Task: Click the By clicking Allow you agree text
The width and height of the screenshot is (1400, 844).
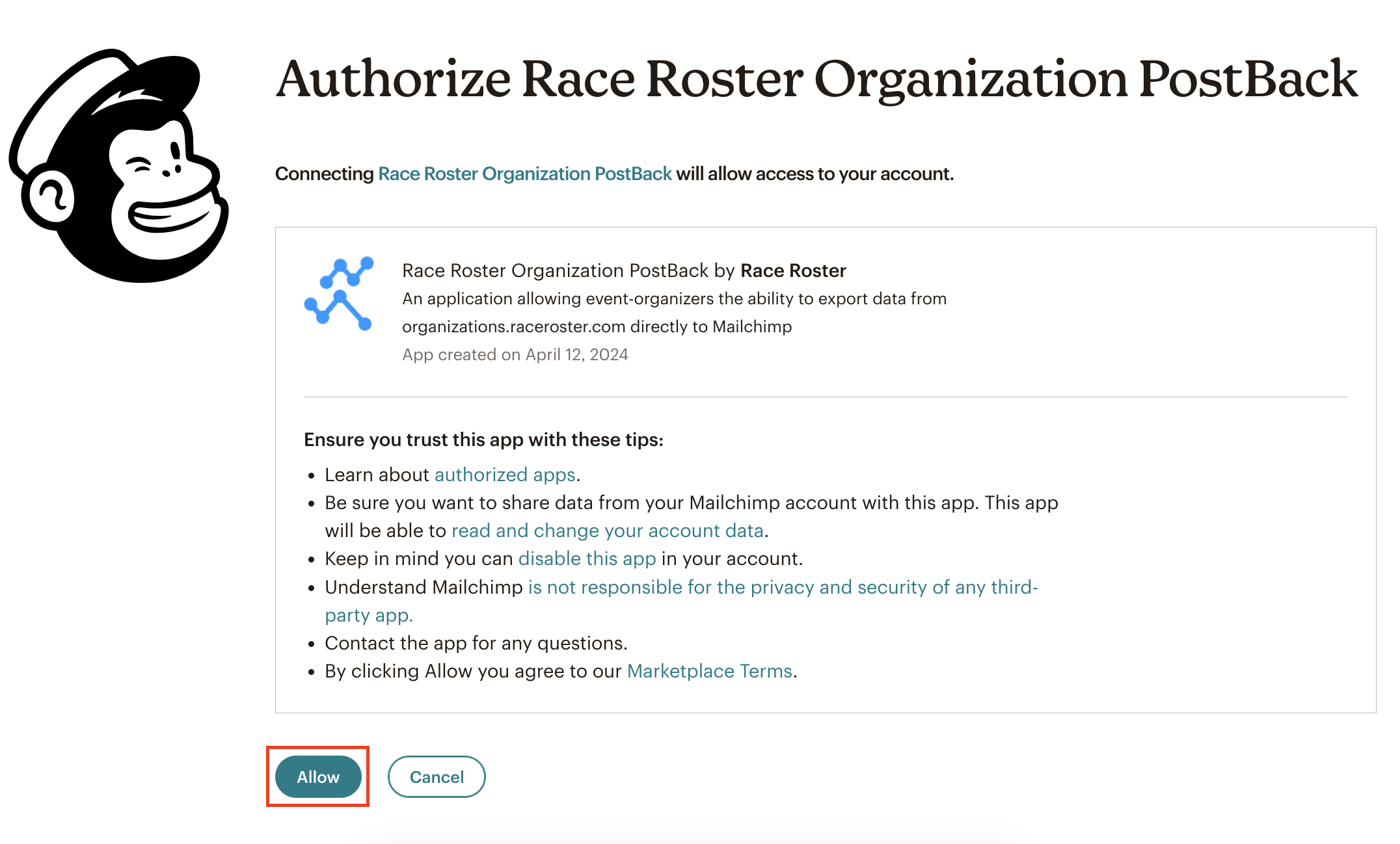Action: [x=473, y=671]
